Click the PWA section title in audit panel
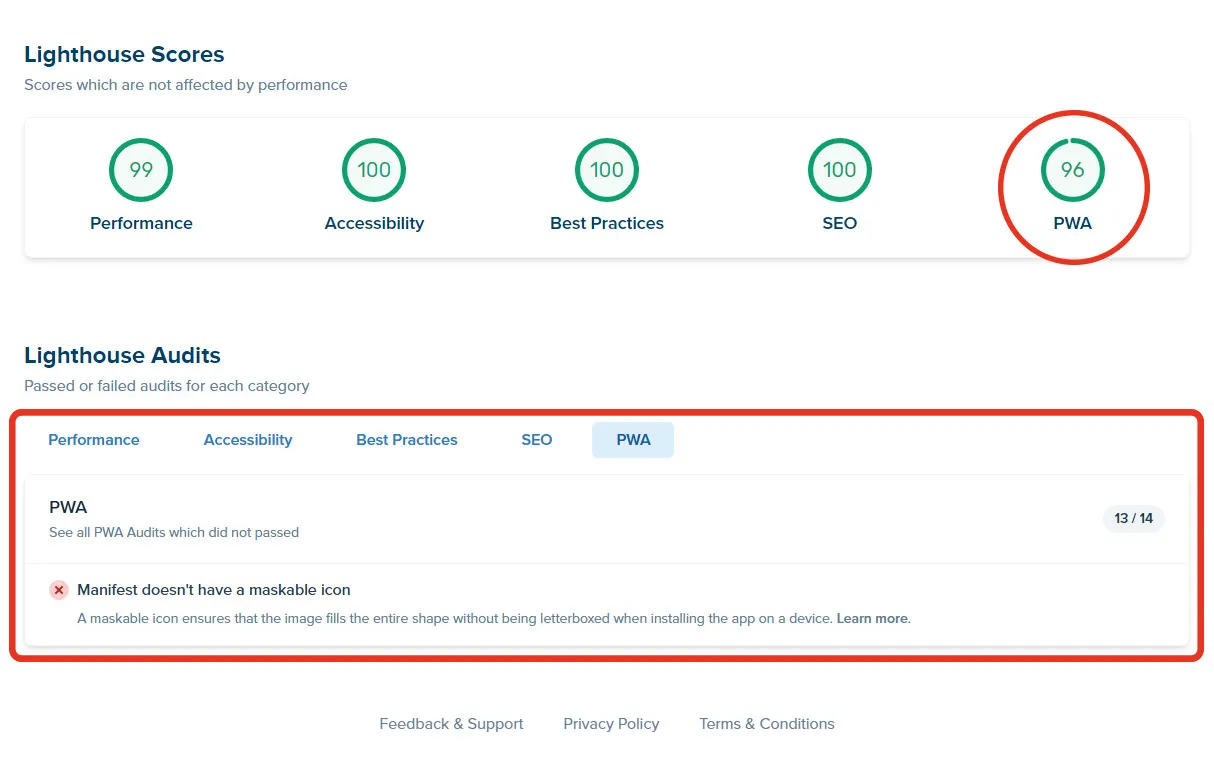 click(x=68, y=508)
